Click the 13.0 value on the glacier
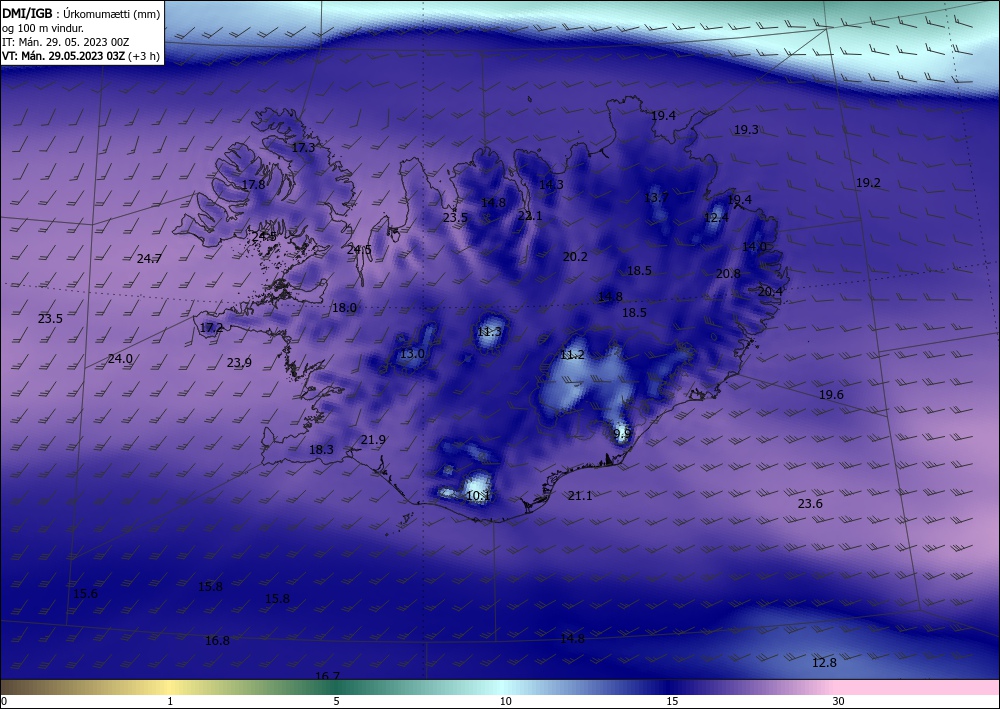1000x709 pixels. point(412,353)
